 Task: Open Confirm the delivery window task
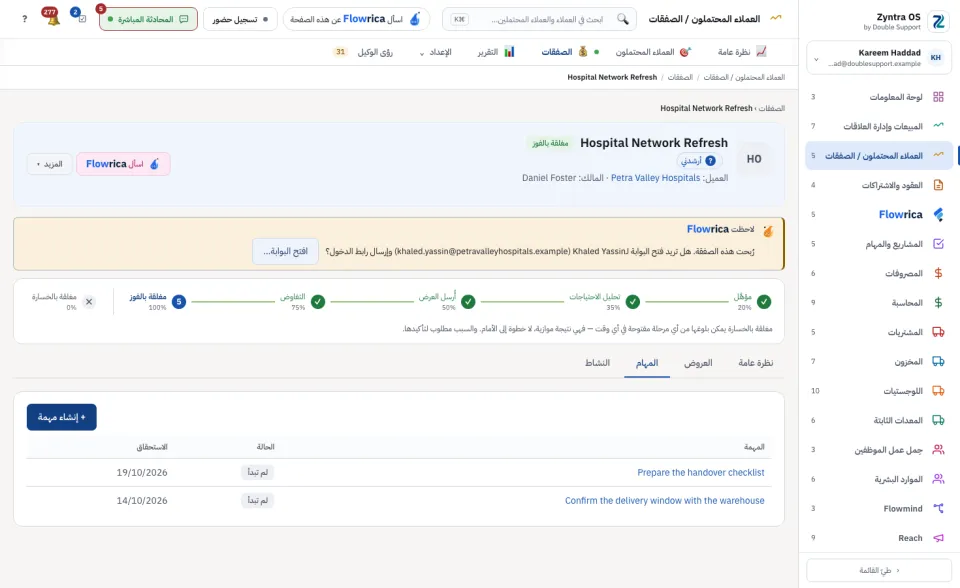pyautogui.click(x=664, y=500)
